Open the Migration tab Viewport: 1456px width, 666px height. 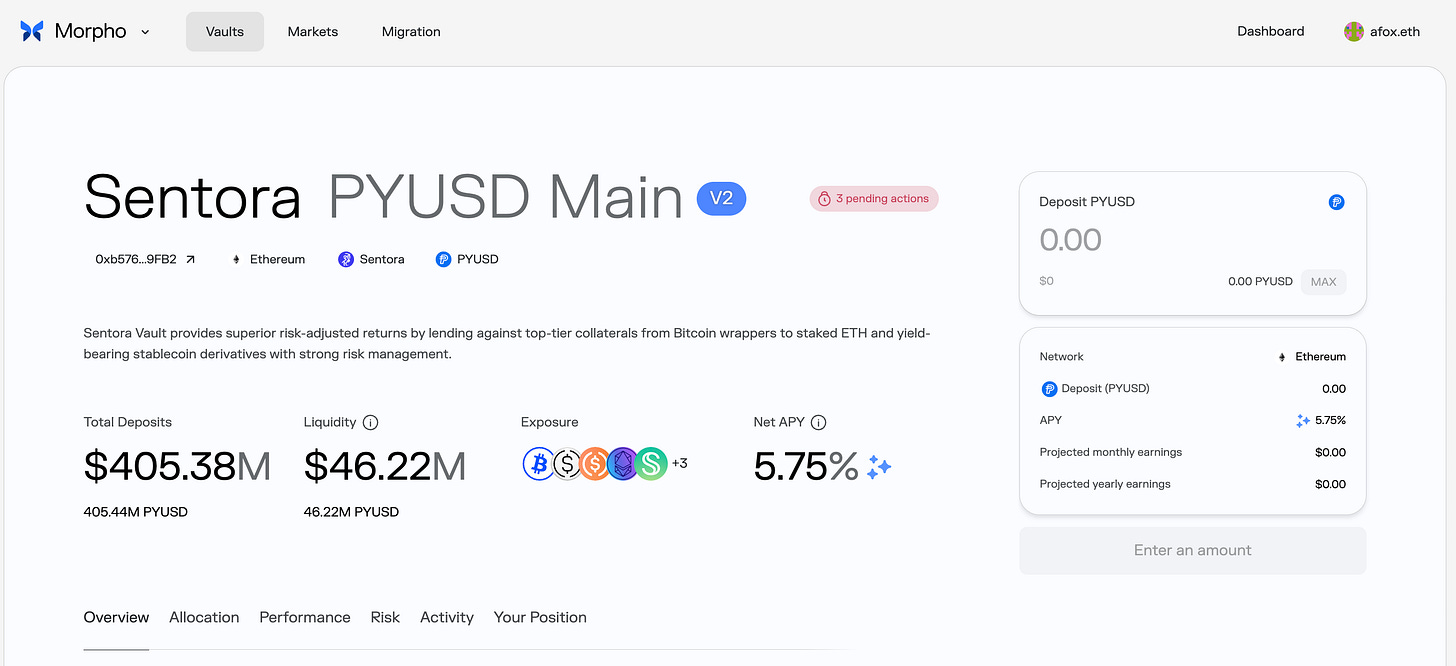411,32
